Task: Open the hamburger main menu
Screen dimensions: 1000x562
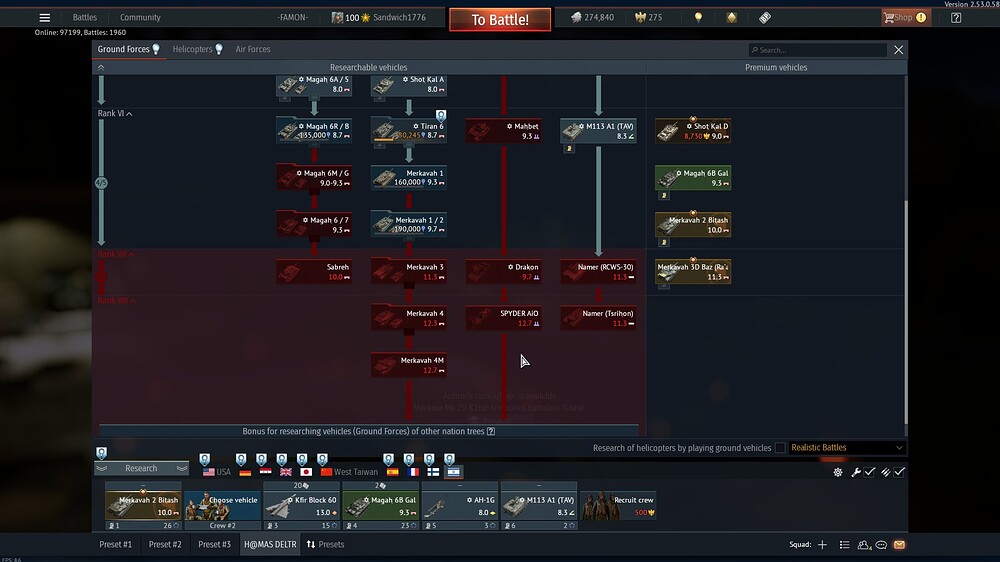Action: pos(44,17)
